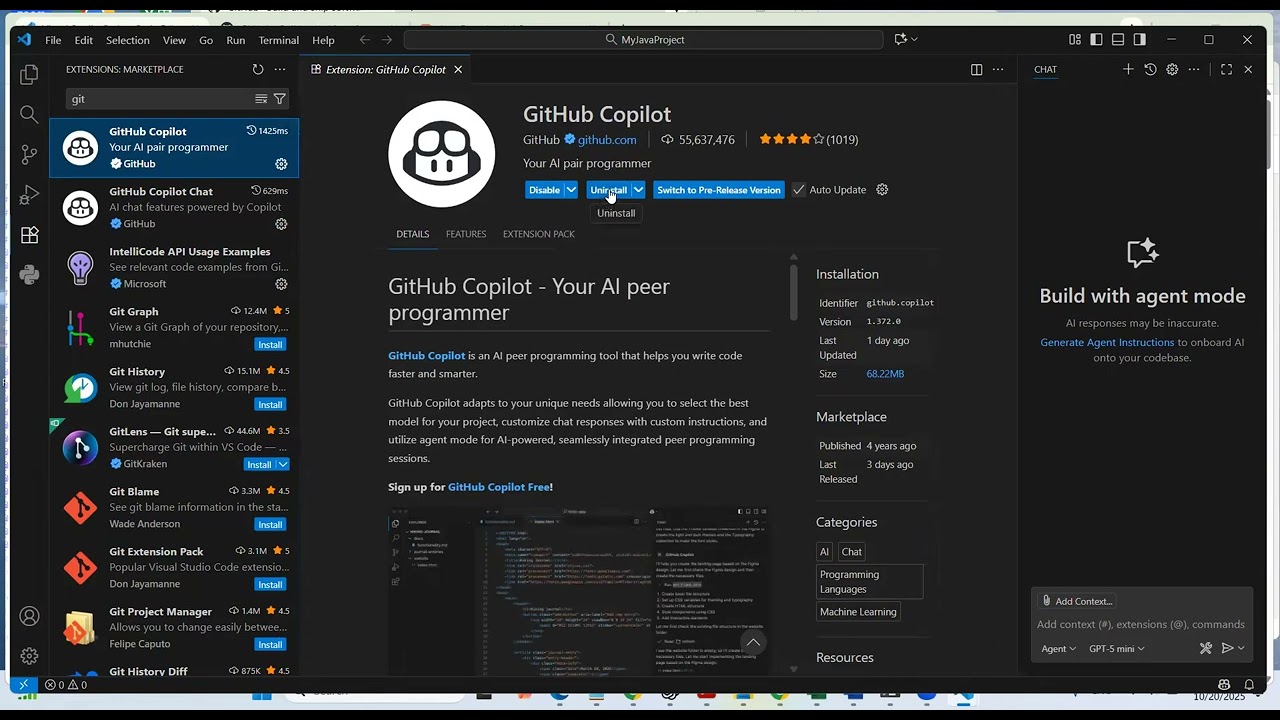Open the Search view in activity bar
1280x720 pixels.
point(29,115)
